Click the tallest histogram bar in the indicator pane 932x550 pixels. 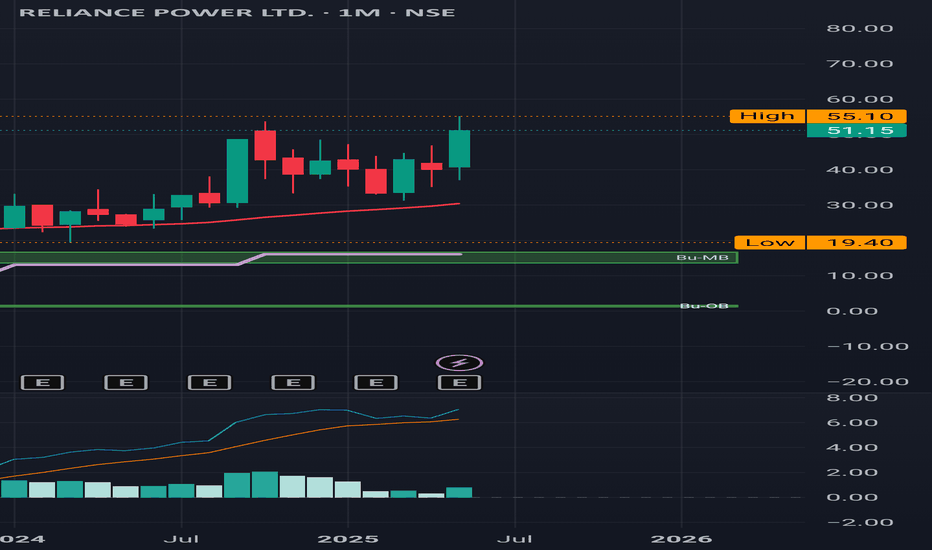click(x=265, y=485)
